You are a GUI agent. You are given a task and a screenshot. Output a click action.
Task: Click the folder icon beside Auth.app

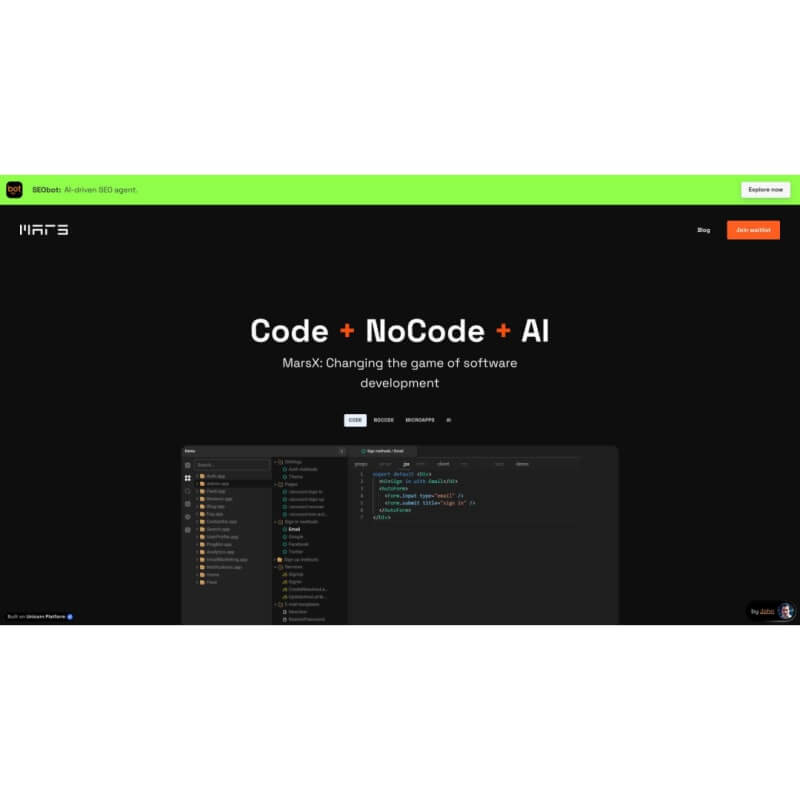pos(203,475)
